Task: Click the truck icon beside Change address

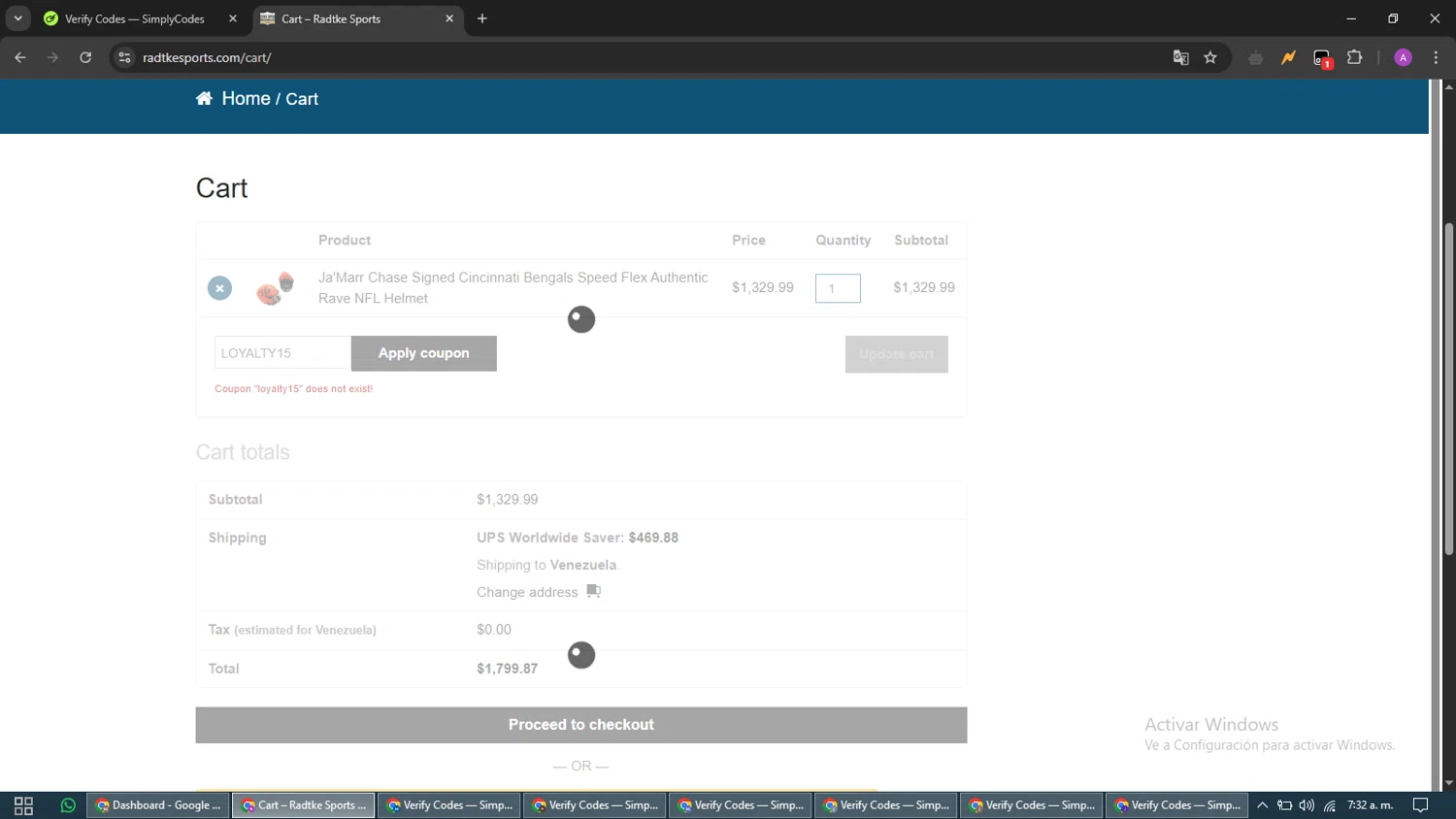Action: click(x=594, y=591)
